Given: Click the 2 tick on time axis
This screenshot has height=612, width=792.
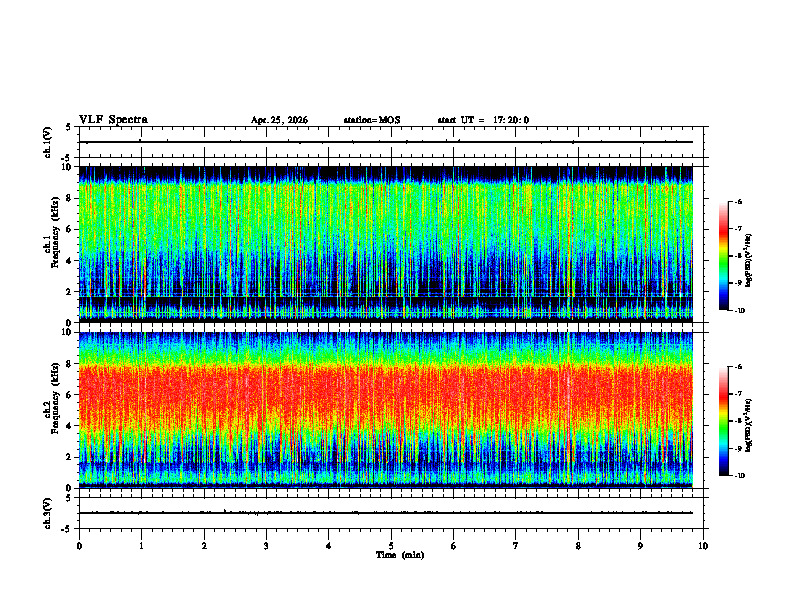Looking at the screenshot, I should point(204,546).
